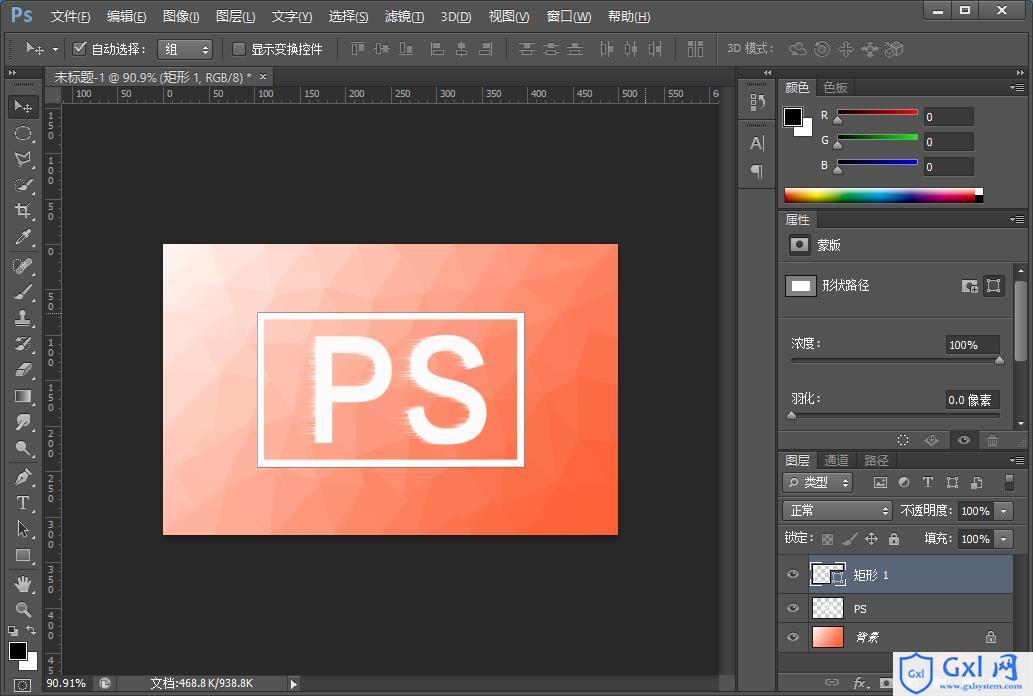This screenshot has width=1033, height=696.
Task: Open the 文件 menu
Action: coord(70,16)
